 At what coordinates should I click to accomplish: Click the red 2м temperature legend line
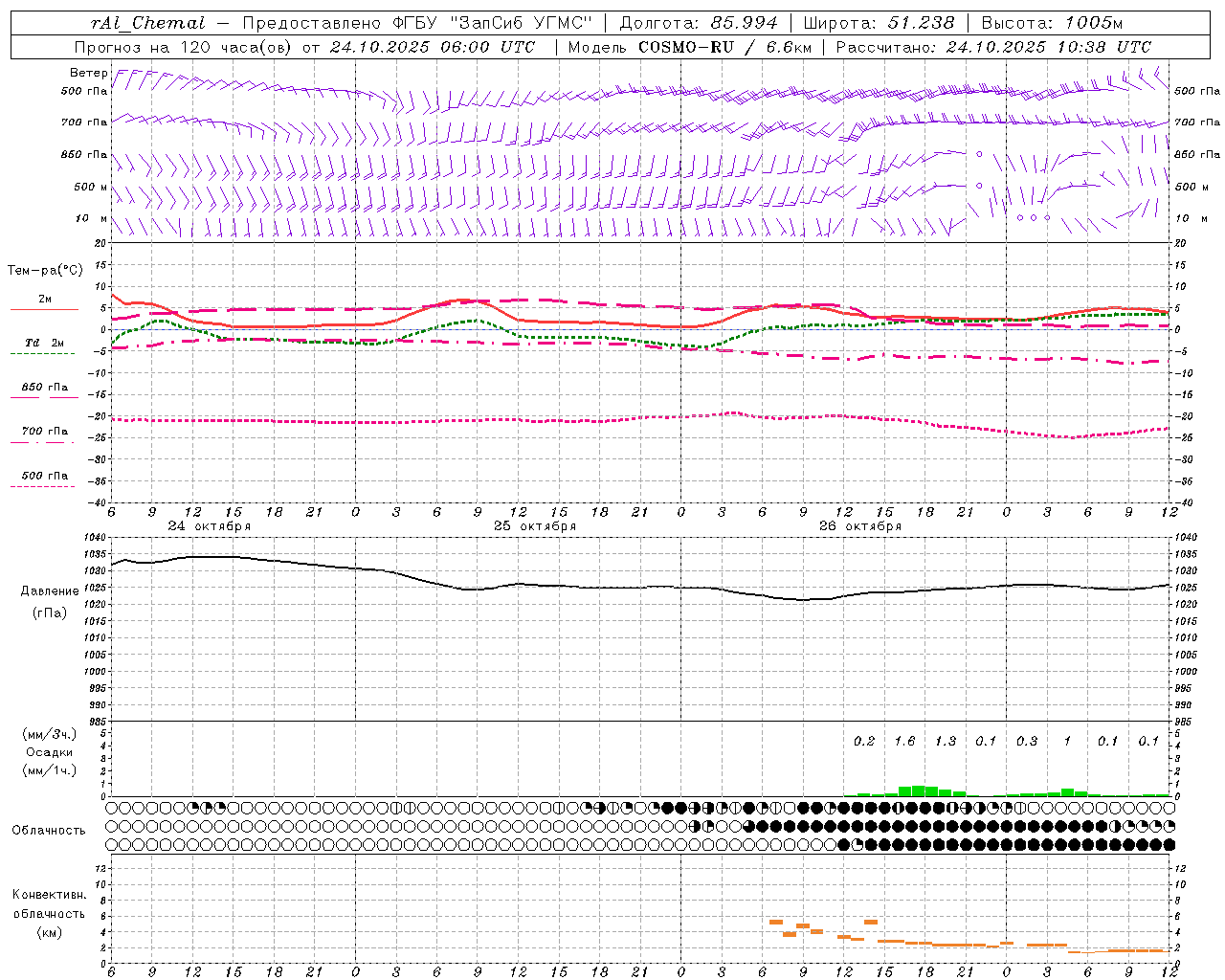[x=44, y=309]
